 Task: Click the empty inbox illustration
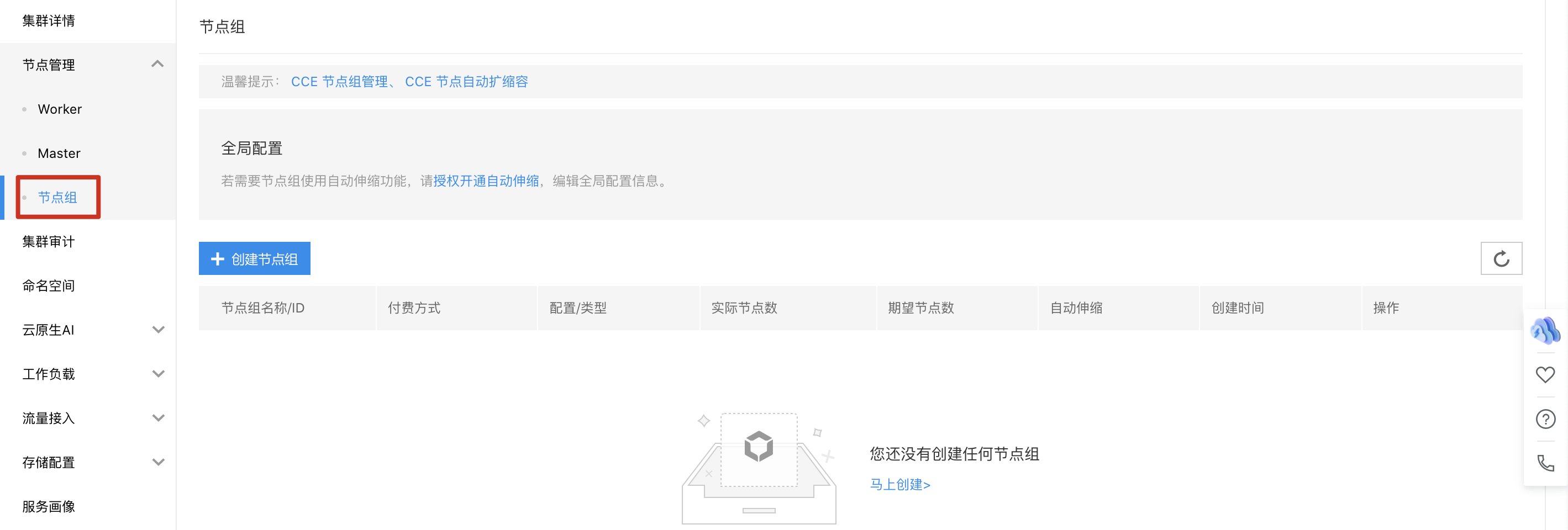click(x=759, y=469)
